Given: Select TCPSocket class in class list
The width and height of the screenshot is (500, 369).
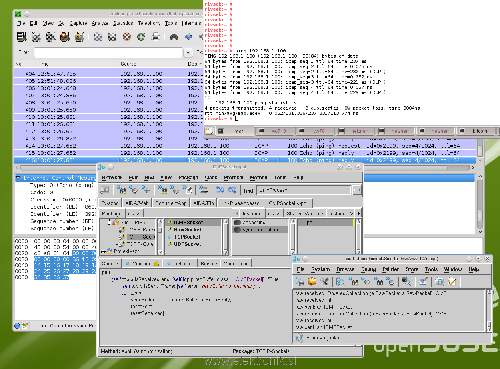Looking at the screenshot, I should 187,237.
